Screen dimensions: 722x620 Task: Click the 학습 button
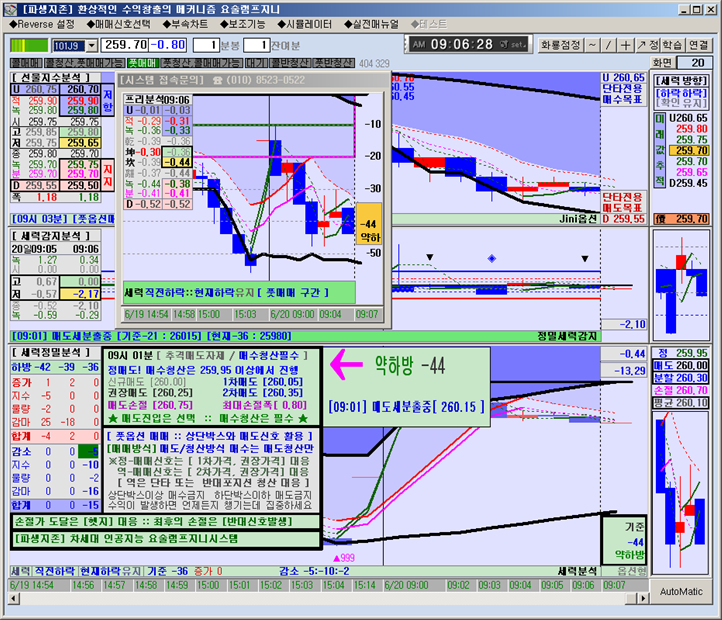pos(672,45)
